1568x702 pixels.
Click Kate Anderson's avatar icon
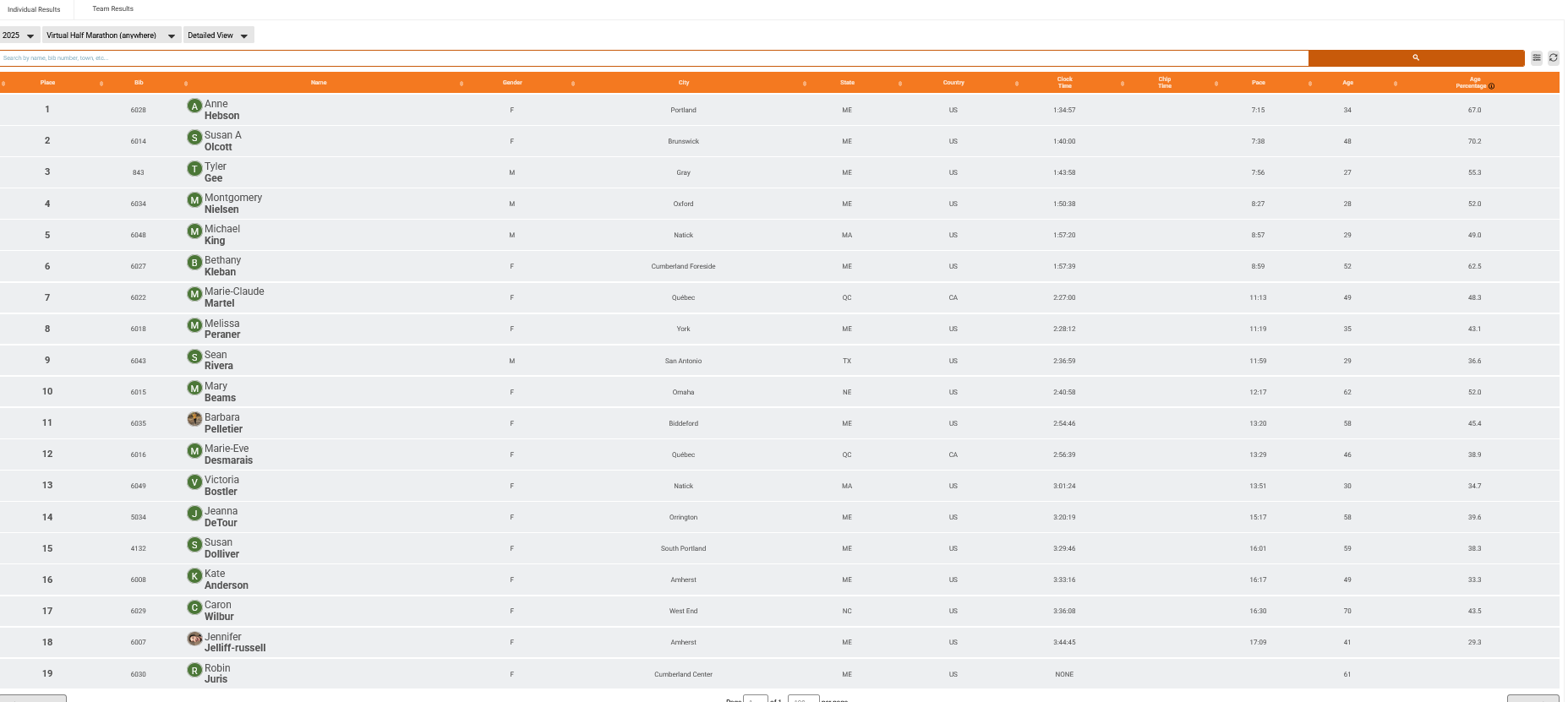[194, 575]
